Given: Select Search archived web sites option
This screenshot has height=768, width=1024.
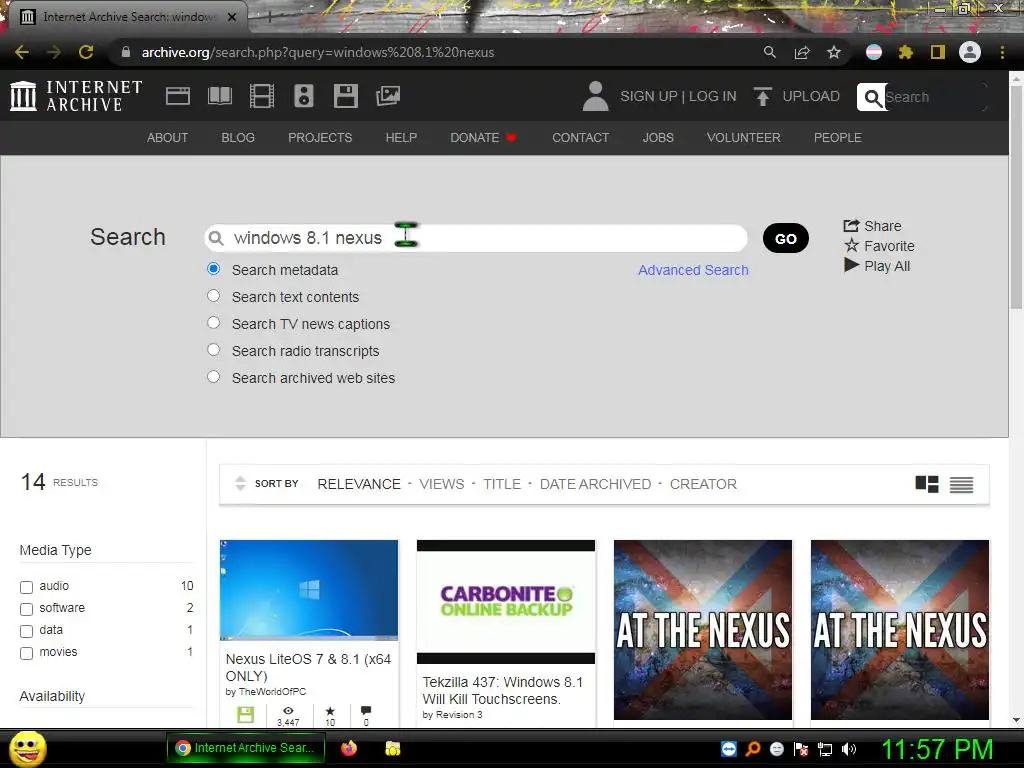Looking at the screenshot, I should click(214, 377).
